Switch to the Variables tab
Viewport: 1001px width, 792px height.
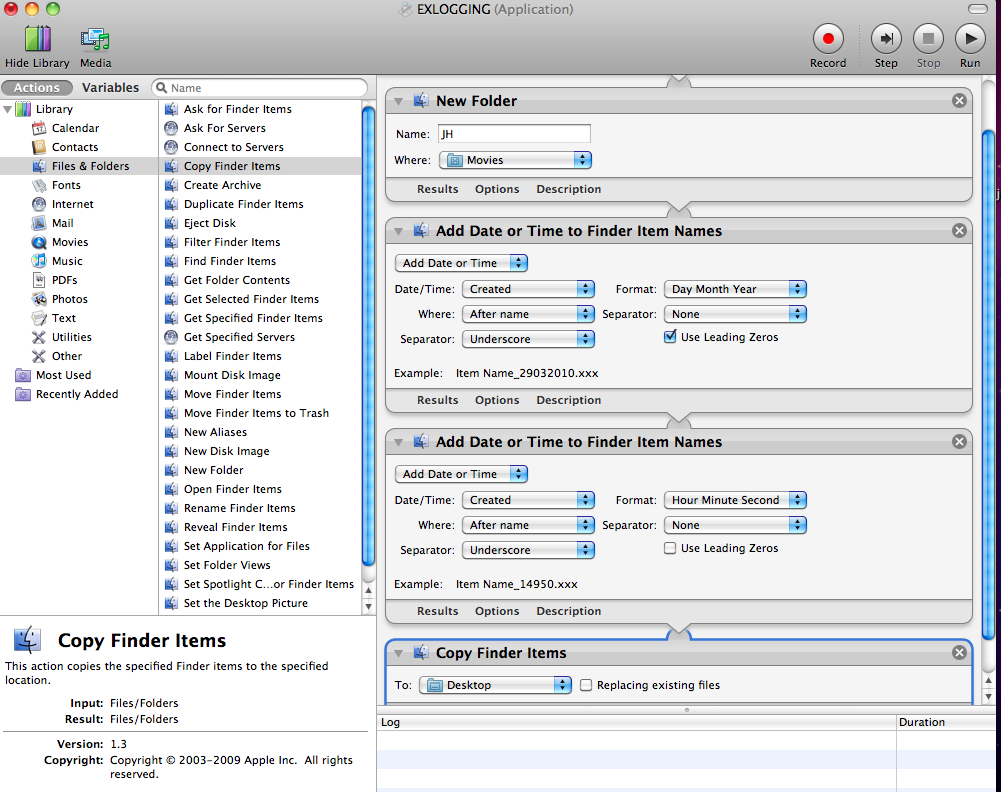pyautogui.click(x=110, y=88)
